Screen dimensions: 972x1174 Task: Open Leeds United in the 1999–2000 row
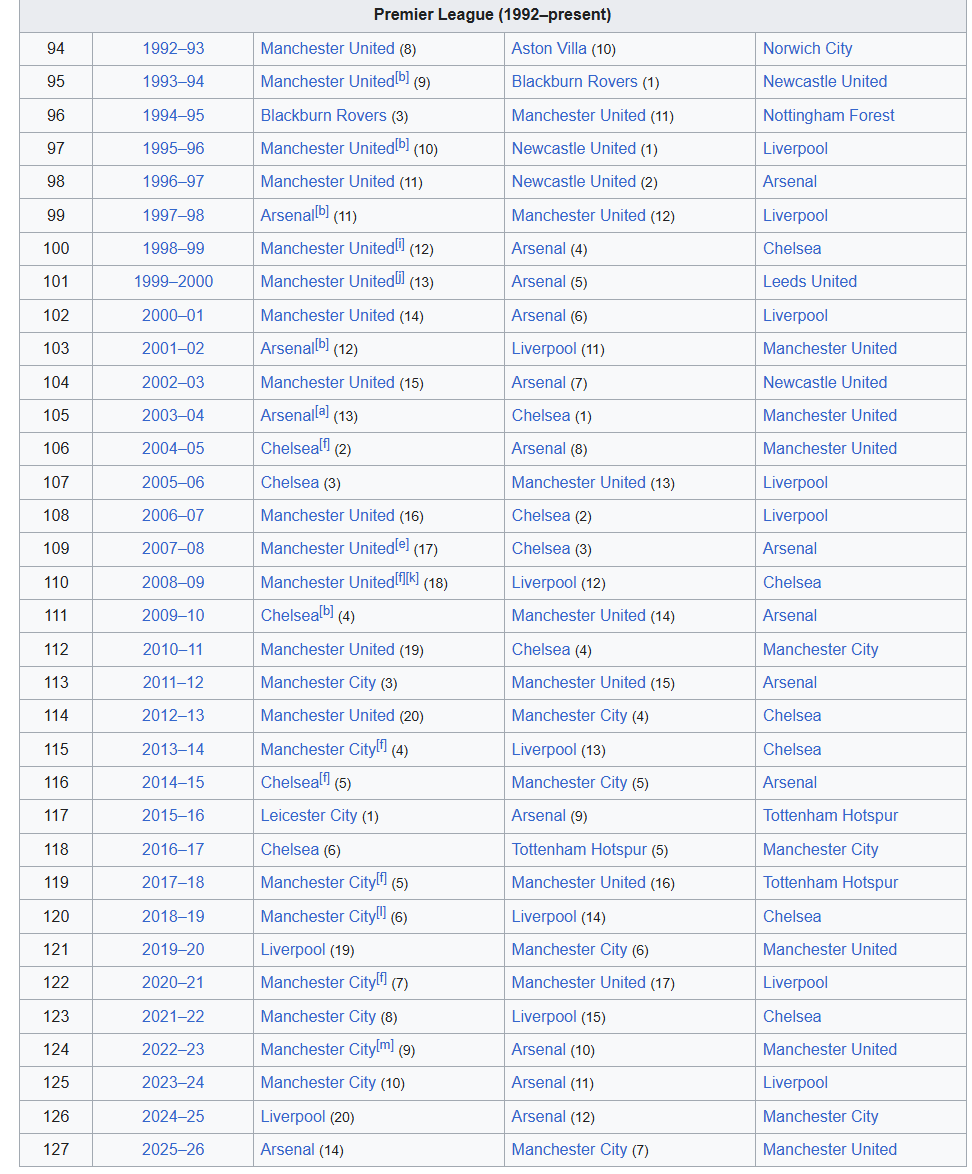point(810,282)
